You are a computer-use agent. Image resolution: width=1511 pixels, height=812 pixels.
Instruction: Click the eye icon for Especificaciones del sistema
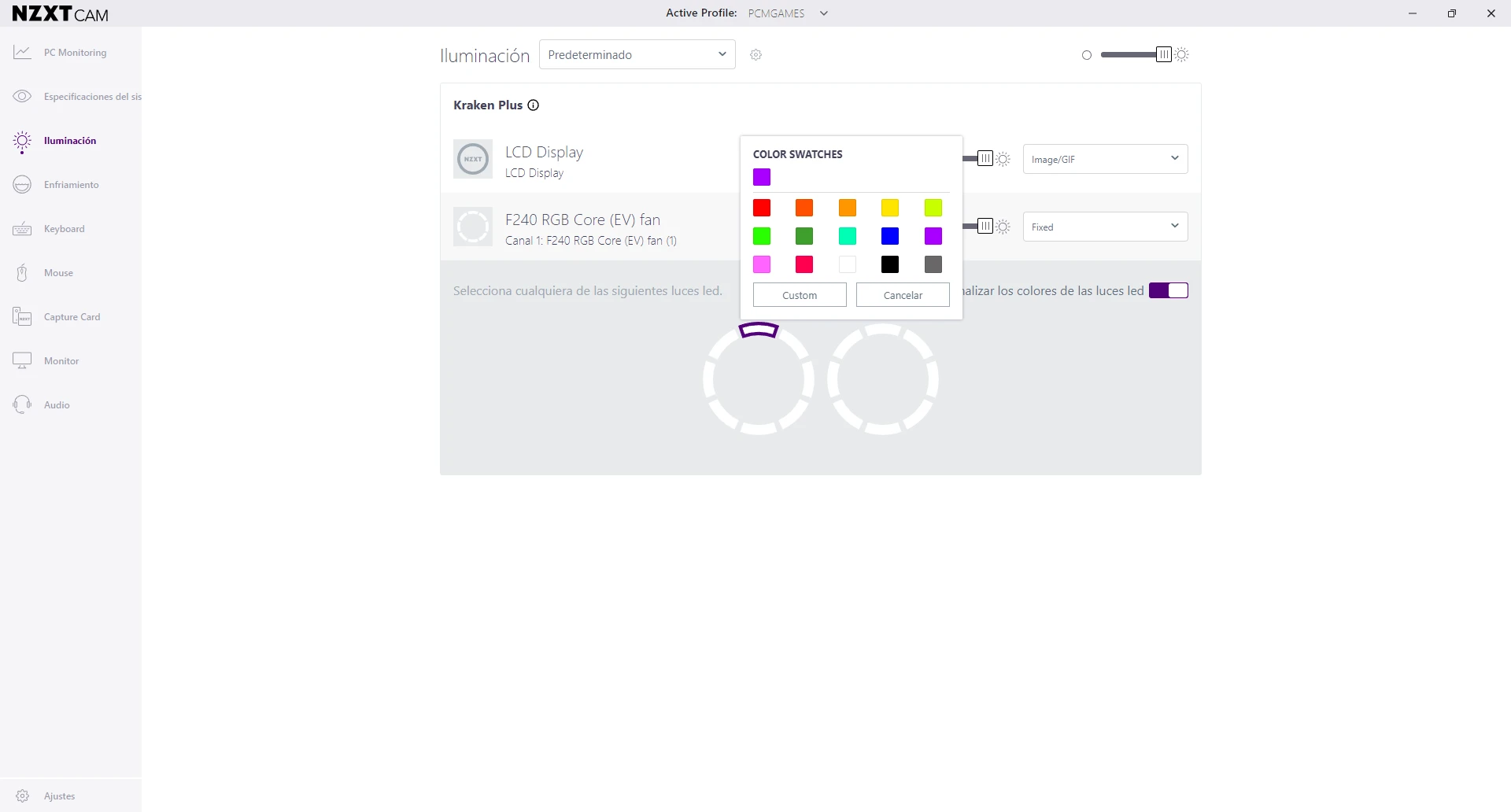click(22, 96)
